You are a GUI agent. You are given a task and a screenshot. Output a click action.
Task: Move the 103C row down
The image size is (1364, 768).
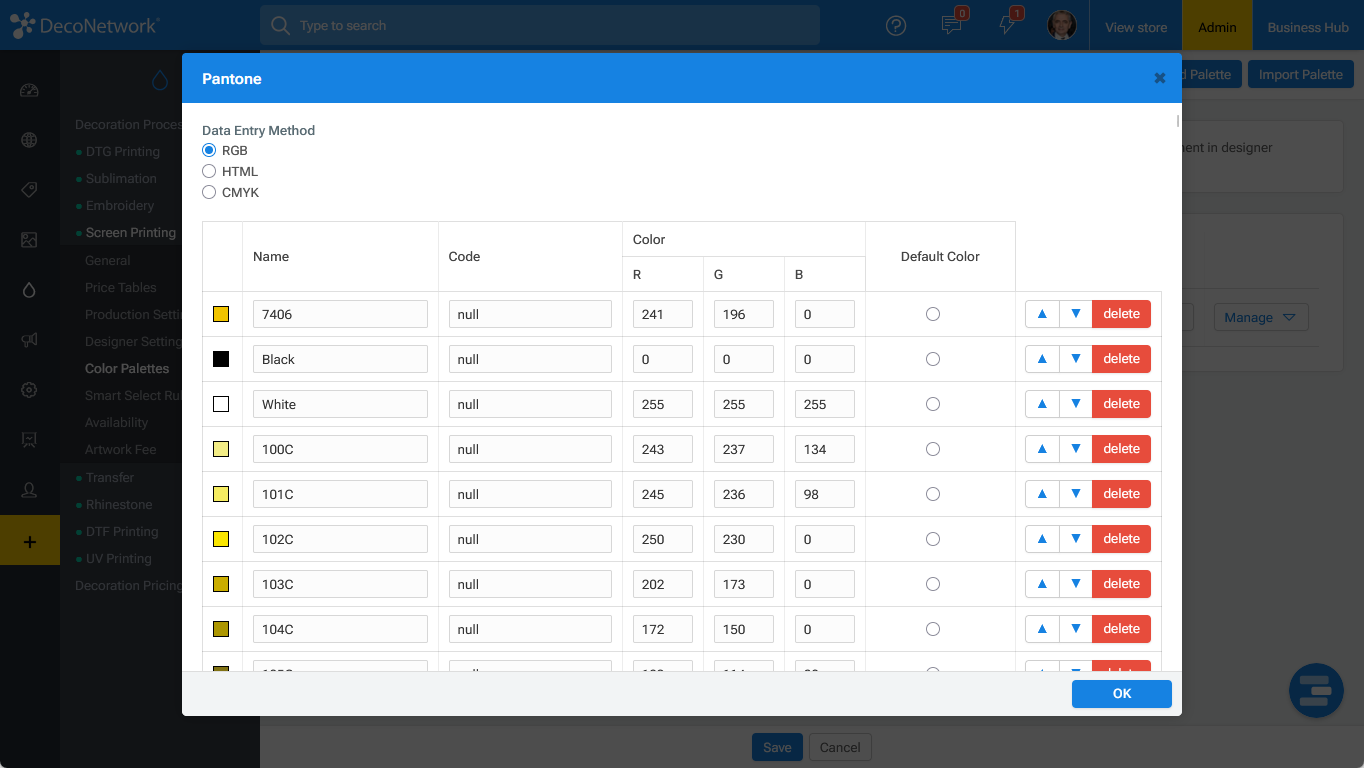[1076, 584]
